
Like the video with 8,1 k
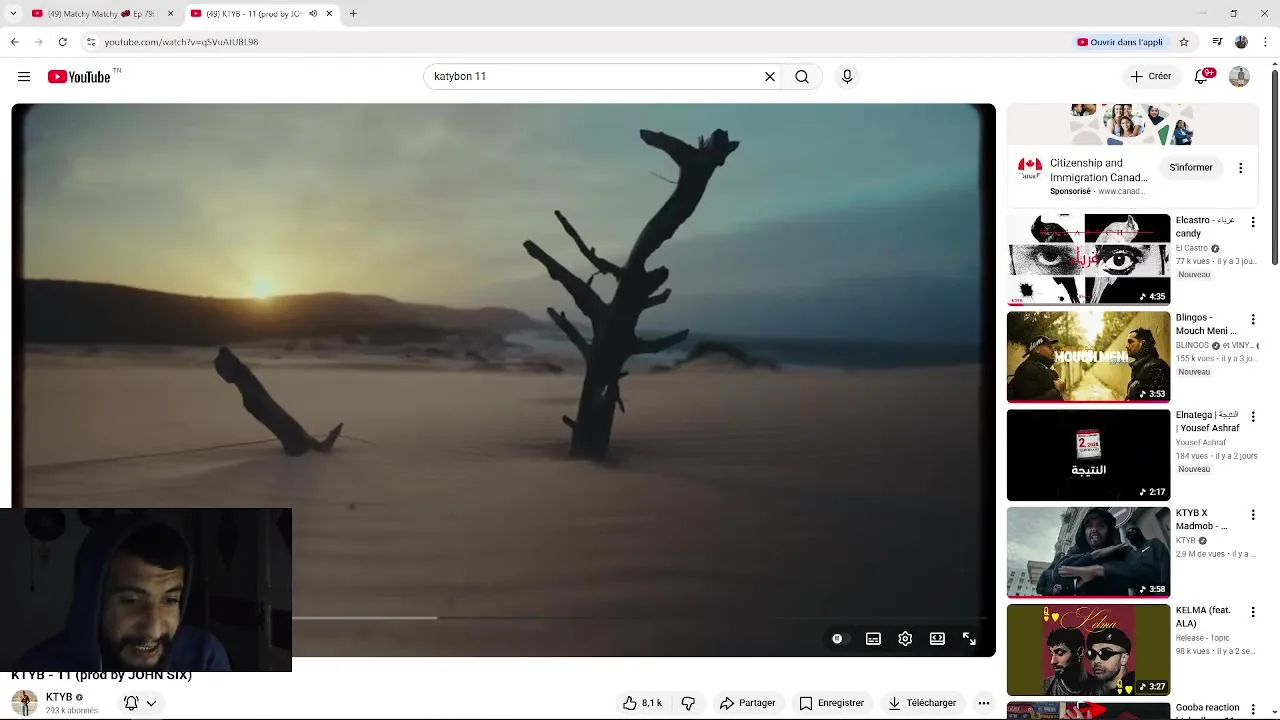pos(642,703)
